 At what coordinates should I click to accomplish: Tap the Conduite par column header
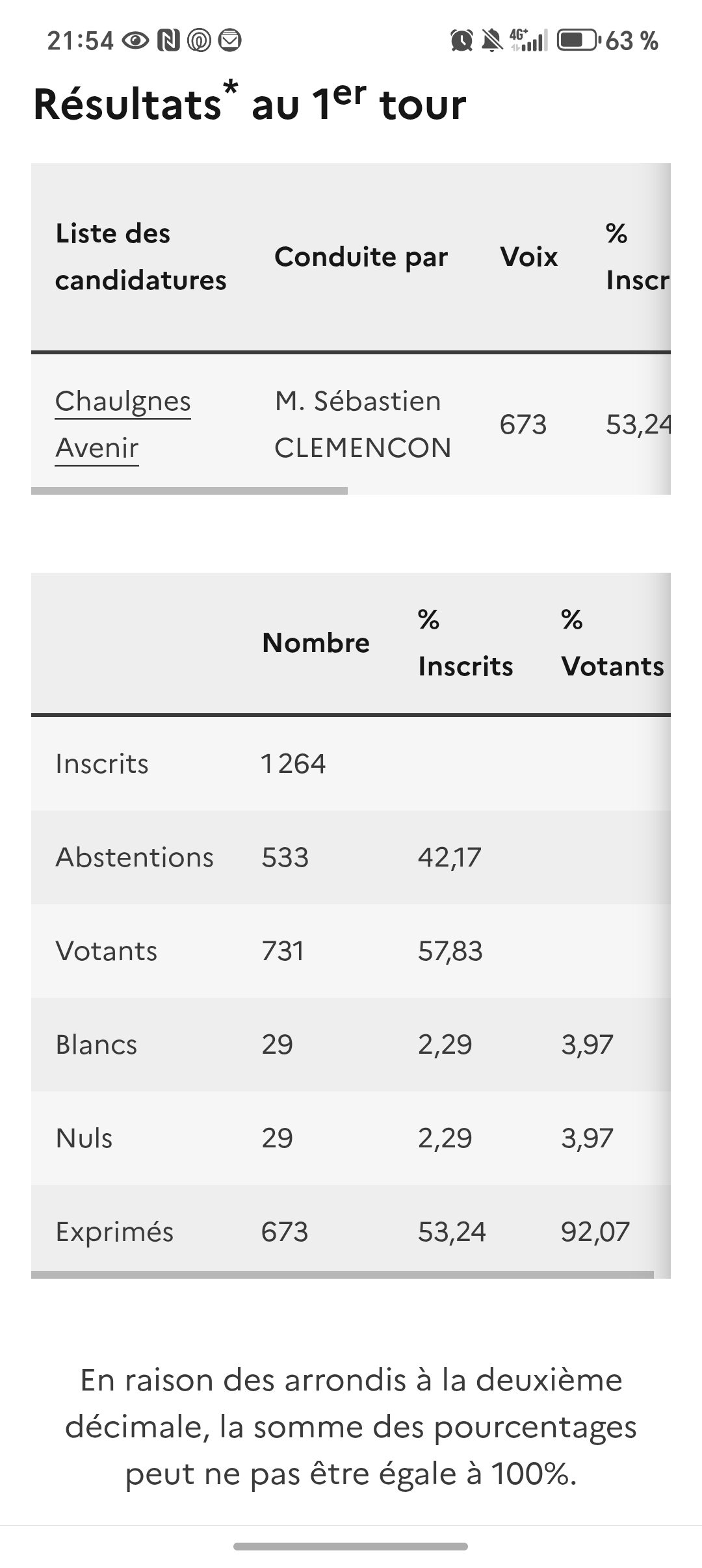tap(361, 257)
